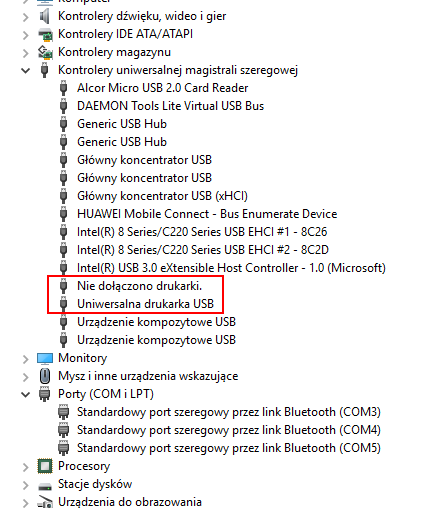Expand the Procesory node
Screen dimensions: 447x508
coord(26,467)
